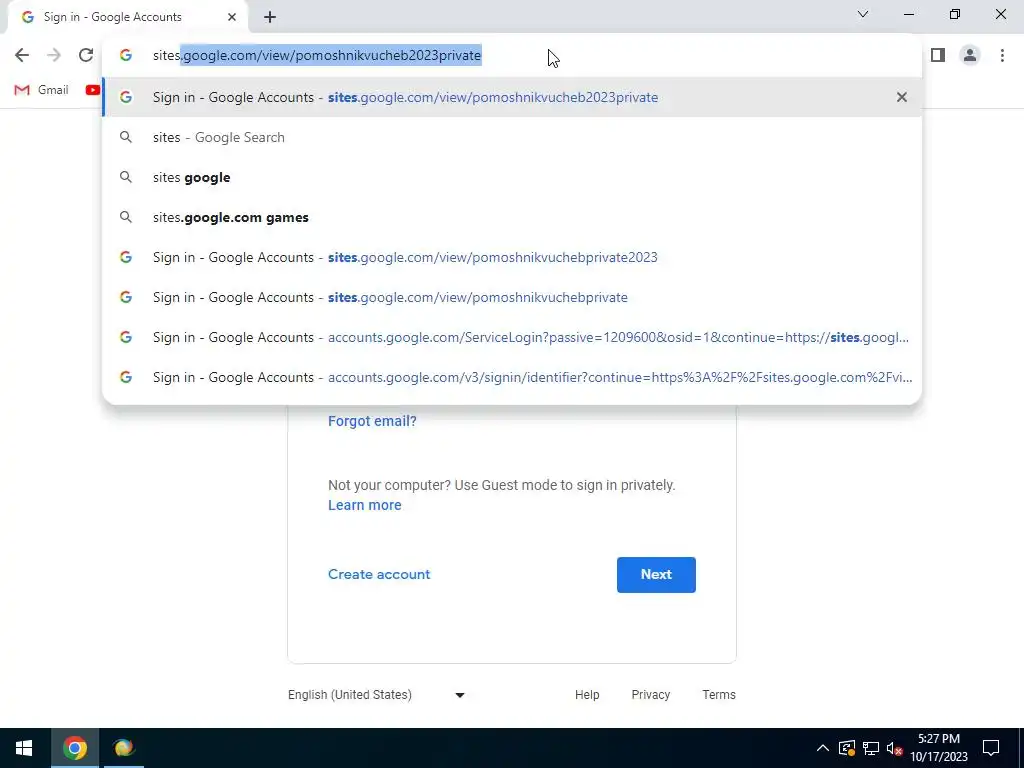
Task: Open the Windows Start menu
Action: tap(24, 748)
